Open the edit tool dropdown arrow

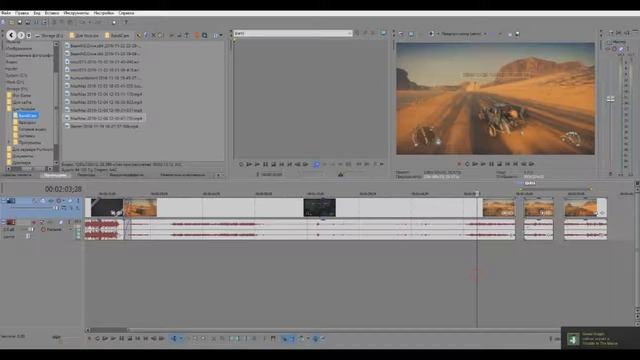[181, 338]
